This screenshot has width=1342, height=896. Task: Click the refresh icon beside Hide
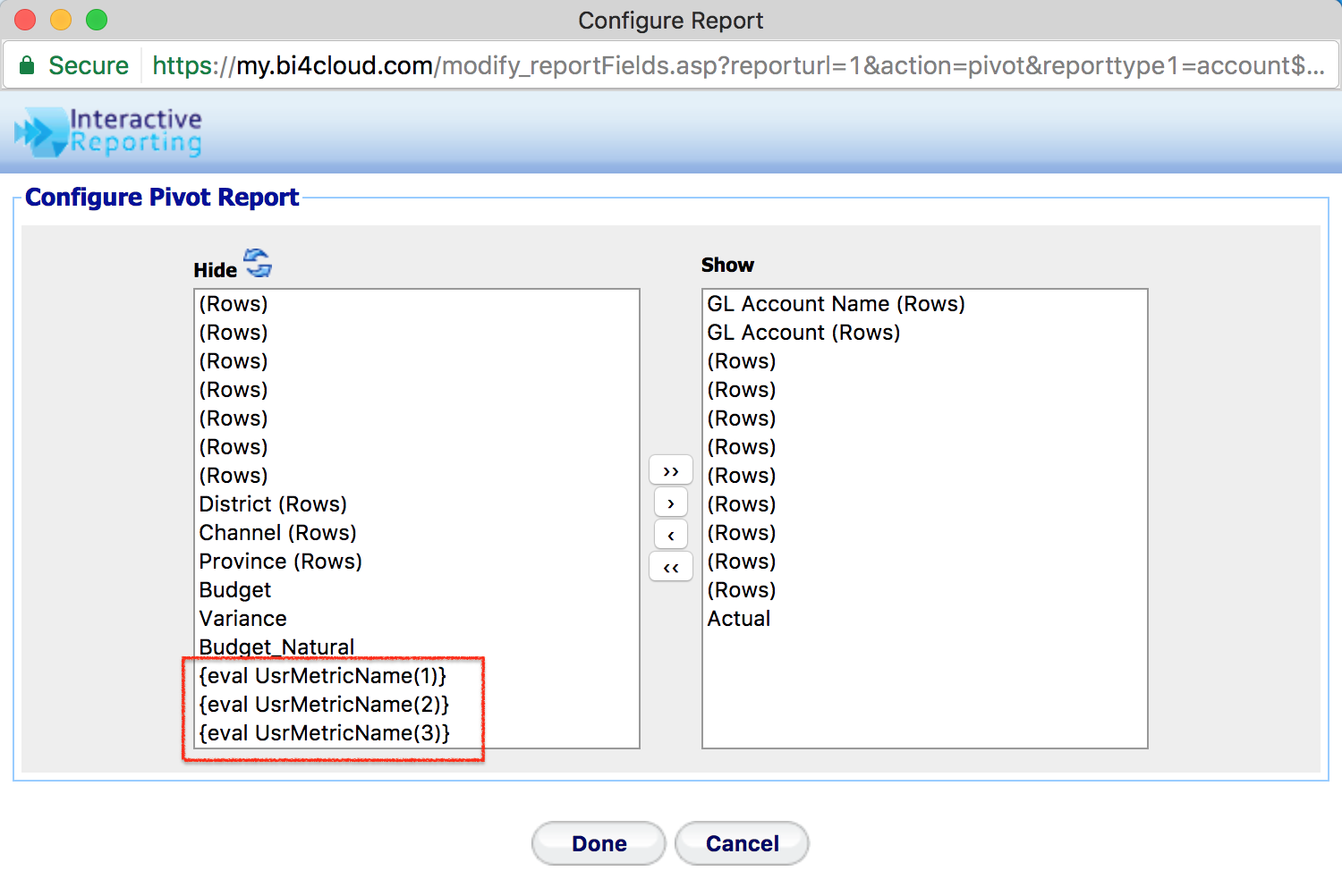point(258,263)
